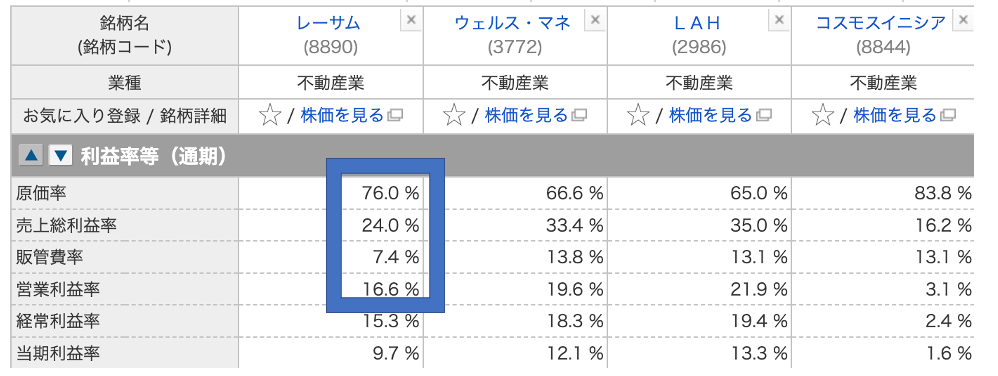Expand 利益率等 section with down arrow
998x376 pixels.
coord(60,155)
